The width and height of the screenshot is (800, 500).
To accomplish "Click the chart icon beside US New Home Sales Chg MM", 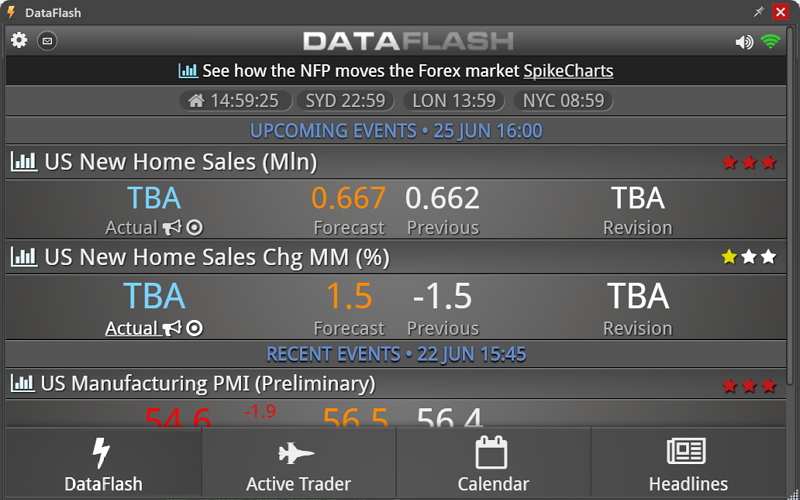I will (x=24, y=257).
